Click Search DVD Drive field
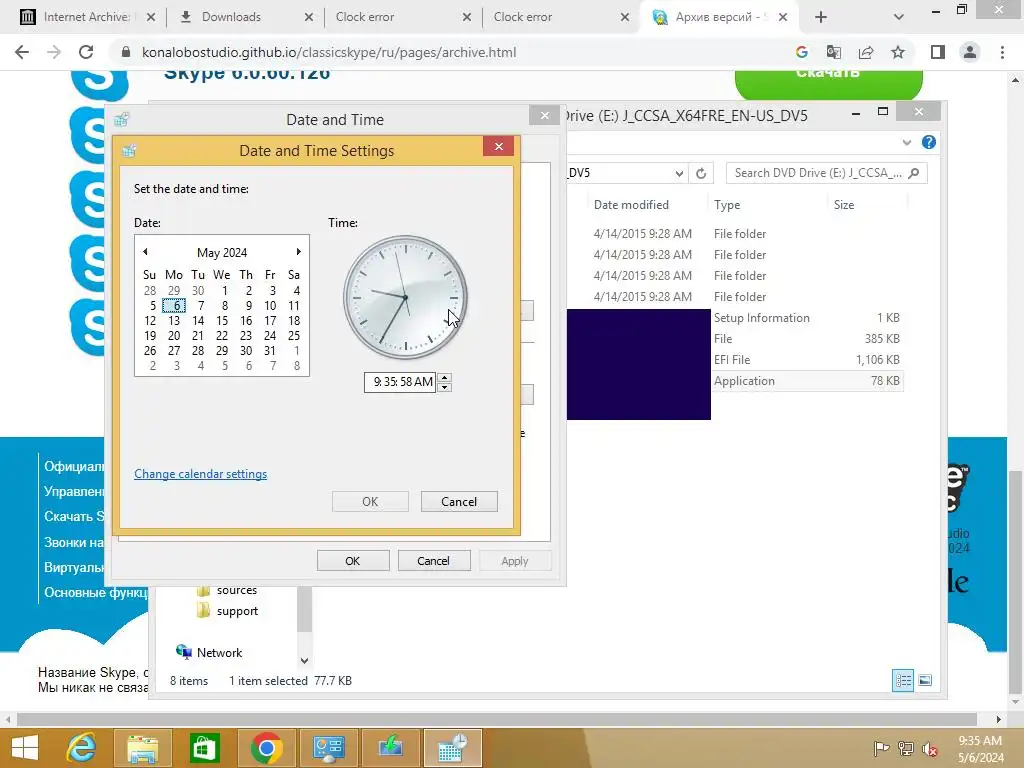 [826, 173]
